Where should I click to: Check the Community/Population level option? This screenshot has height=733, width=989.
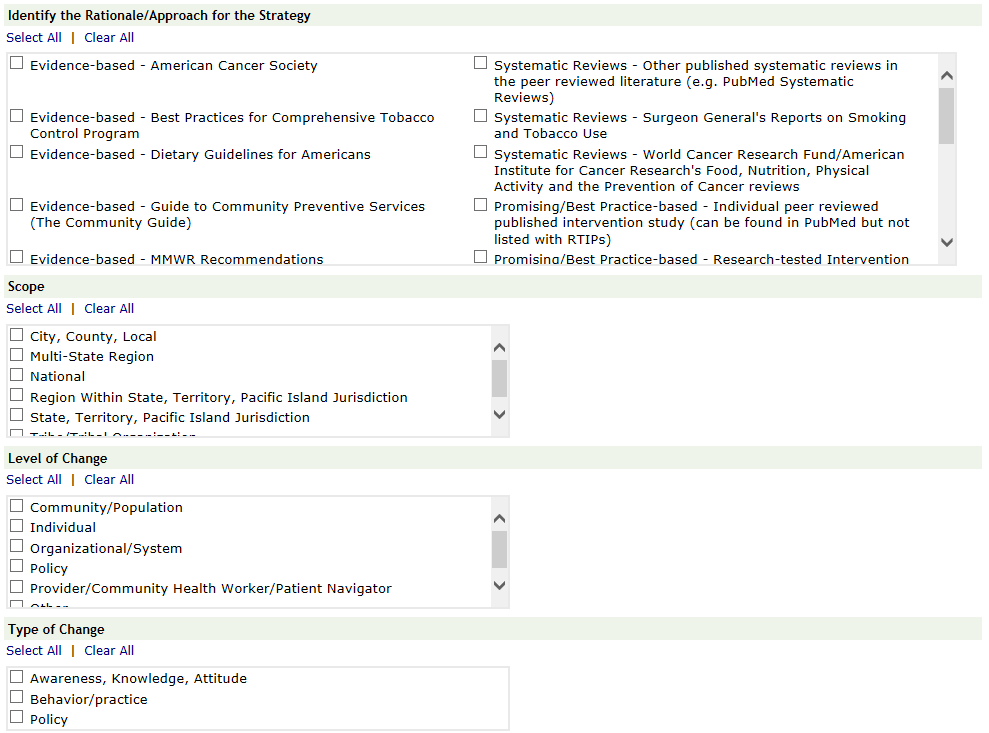17,506
